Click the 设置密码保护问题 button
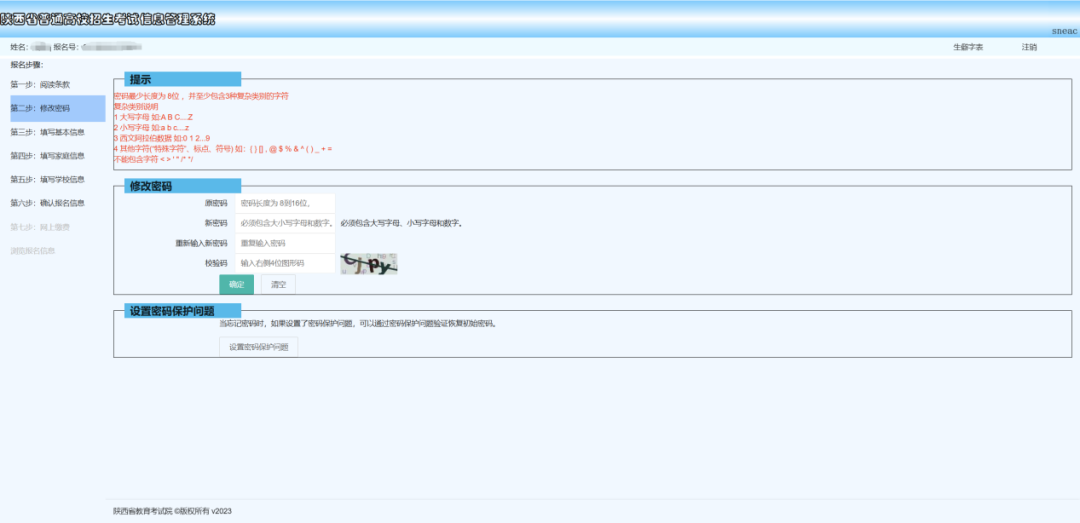Screen dimensions: 1080x523 (258, 347)
